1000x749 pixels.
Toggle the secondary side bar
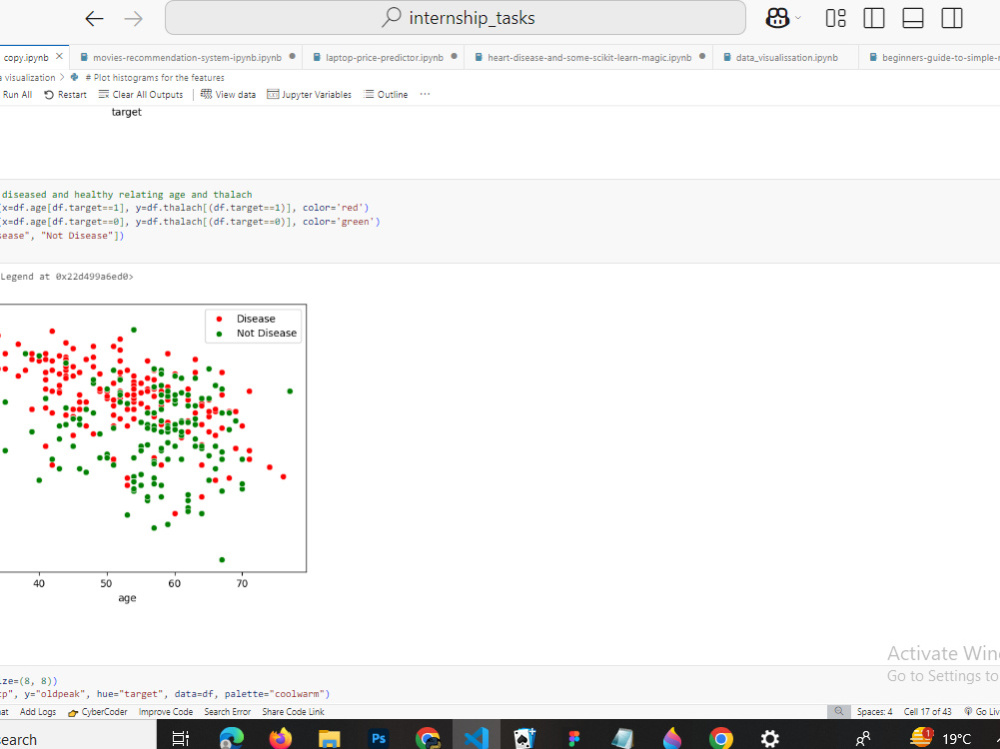click(952, 18)
